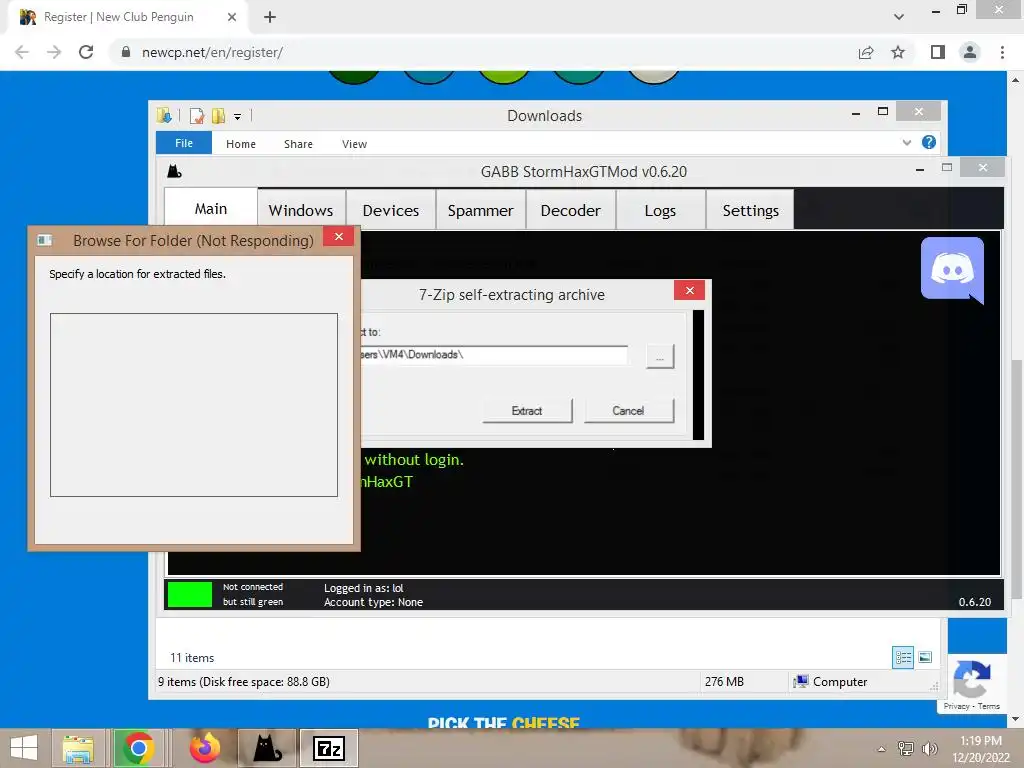This screenshot has height=768, width=1024.
Task: Click the New folder quick access icon in Downloads
Action: pos(218,116)
